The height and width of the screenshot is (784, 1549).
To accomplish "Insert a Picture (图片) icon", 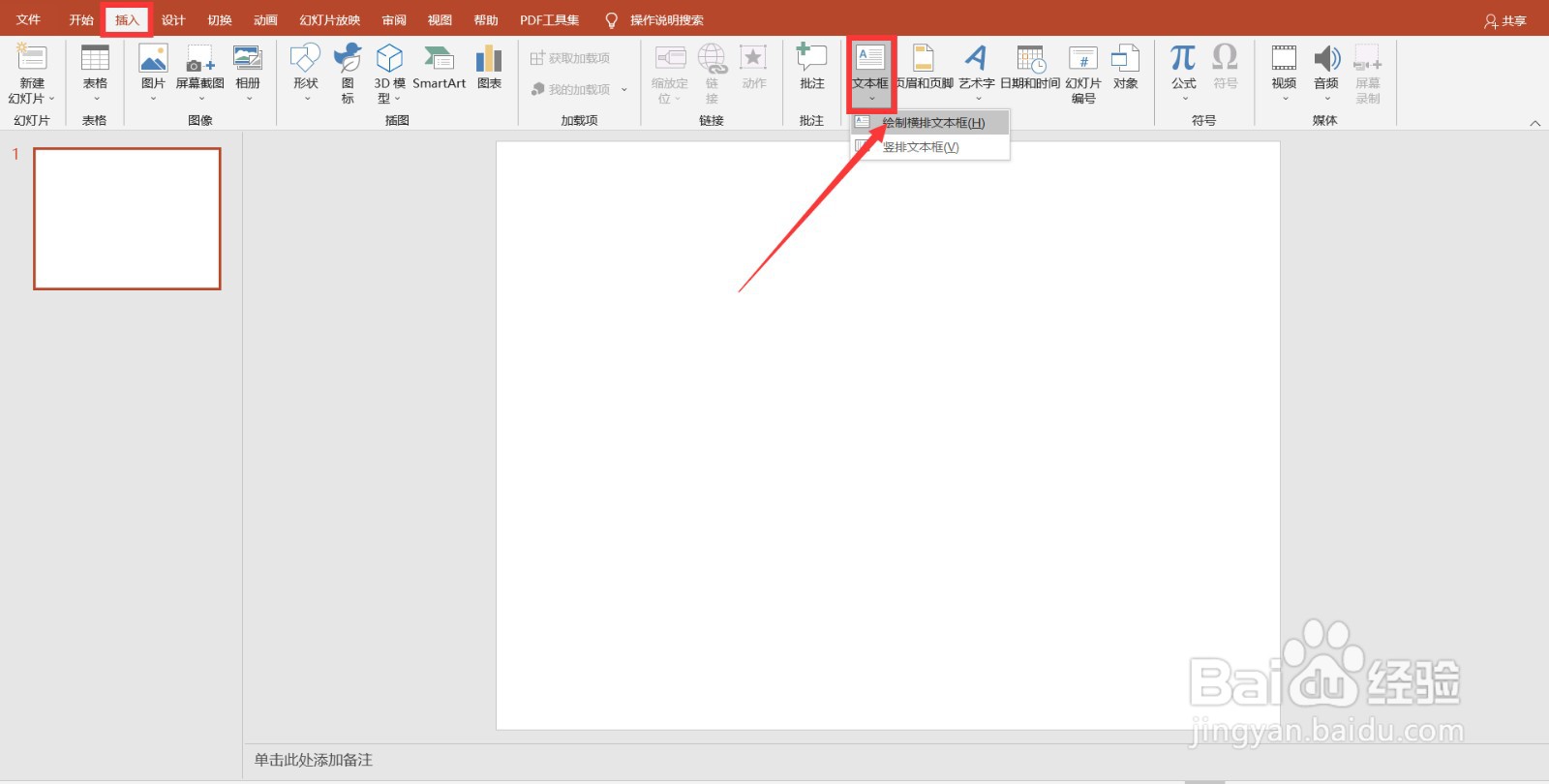I will (x=153, y=58).
